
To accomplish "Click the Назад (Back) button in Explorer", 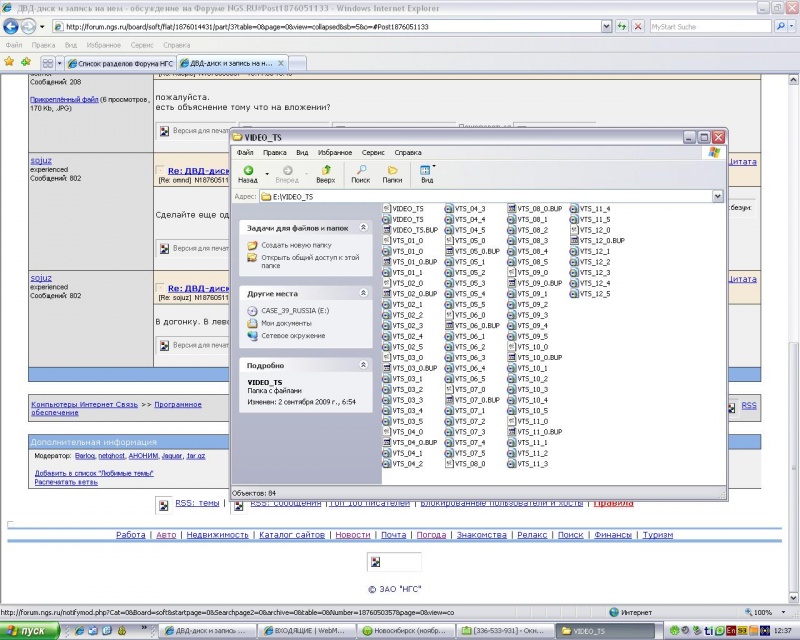I will [x=248, y=174].
